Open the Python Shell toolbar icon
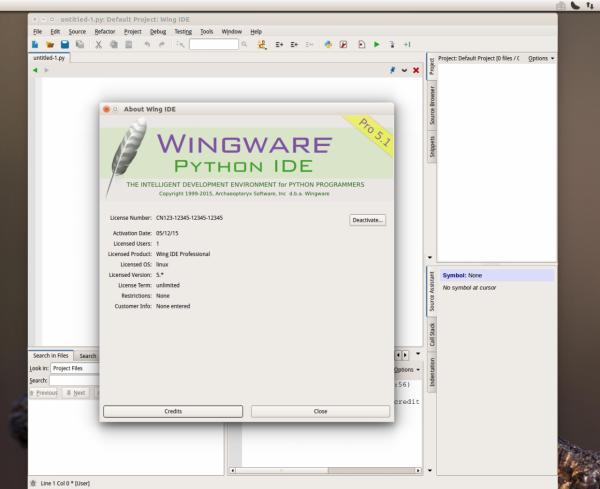The height and width of the screenshot is (489, 600). (x=328, y=45)
